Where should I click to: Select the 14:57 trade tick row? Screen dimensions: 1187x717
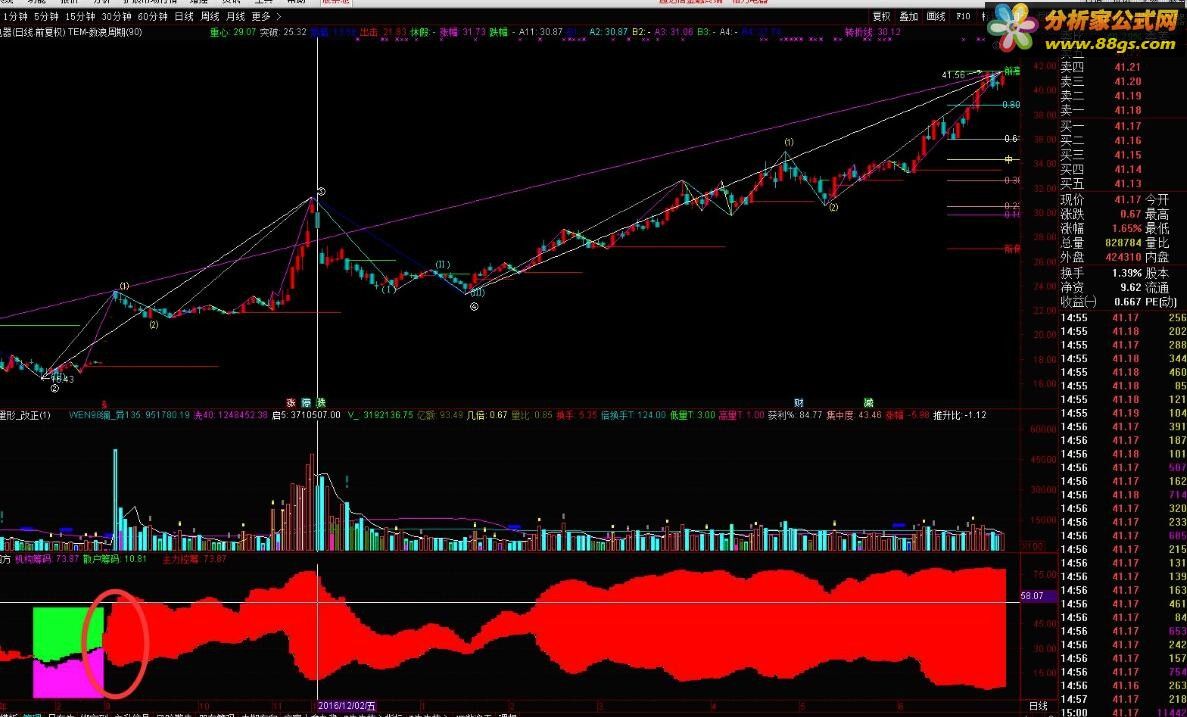pyautogui.click(x=1123, y=700)
